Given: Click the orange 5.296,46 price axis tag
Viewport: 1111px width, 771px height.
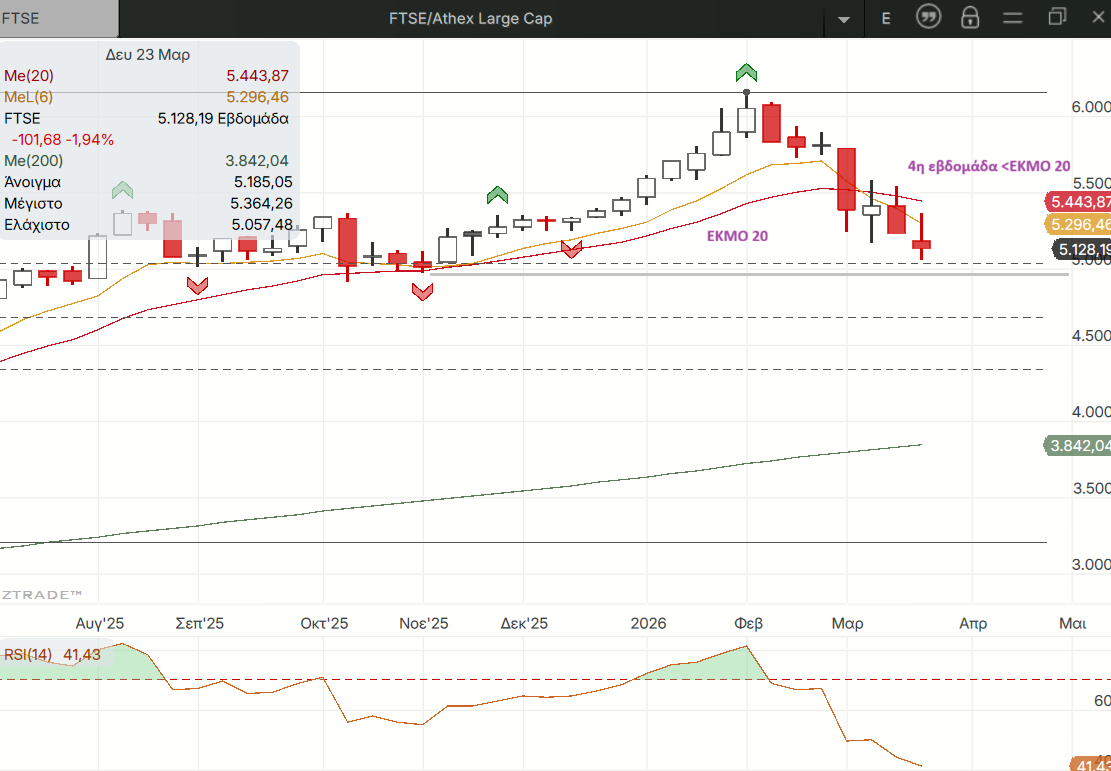Looking at the screenshot, I should (x=1078, y=224).
